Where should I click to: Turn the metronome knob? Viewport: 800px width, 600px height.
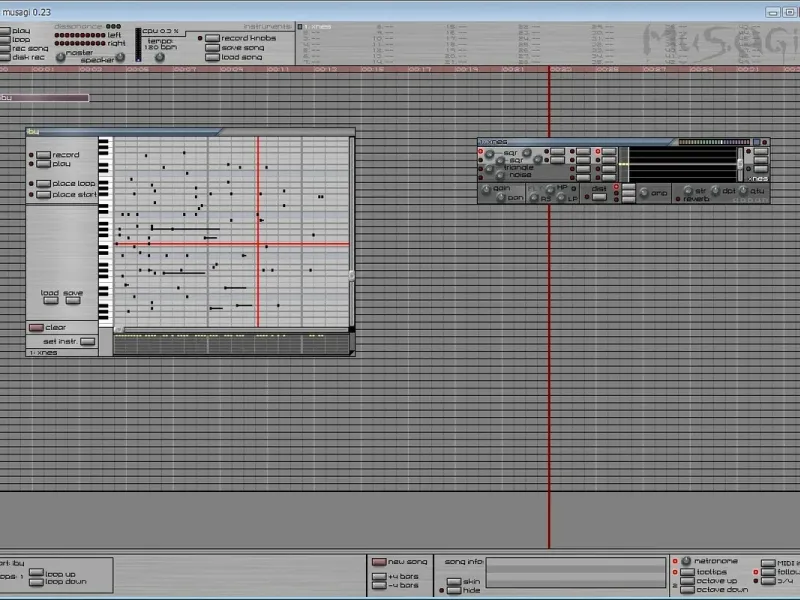[687, 561]
